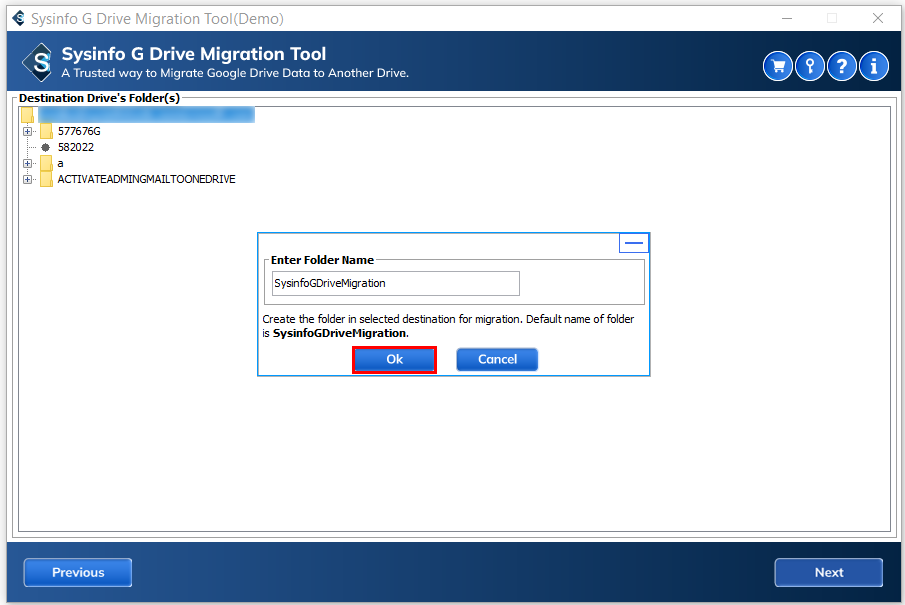
Task: Open the question mark help icon
Action: (x=842, y=66)
